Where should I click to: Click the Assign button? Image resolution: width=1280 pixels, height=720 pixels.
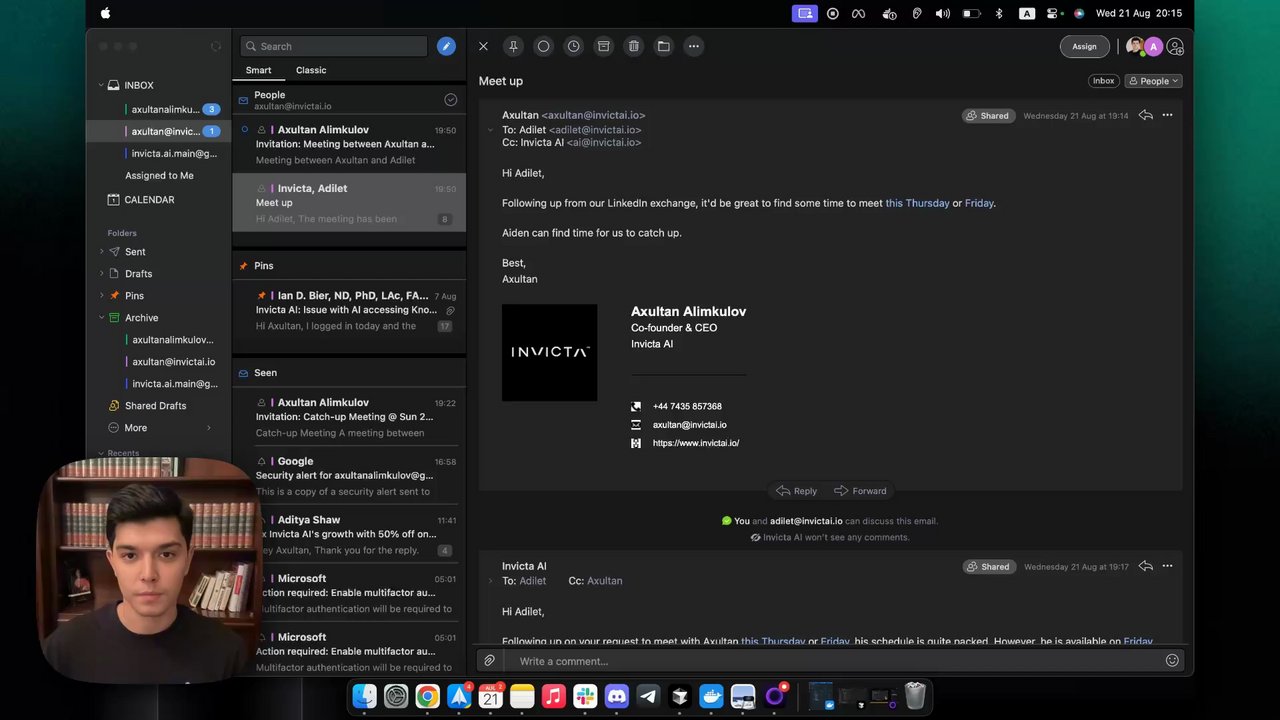1084,46
